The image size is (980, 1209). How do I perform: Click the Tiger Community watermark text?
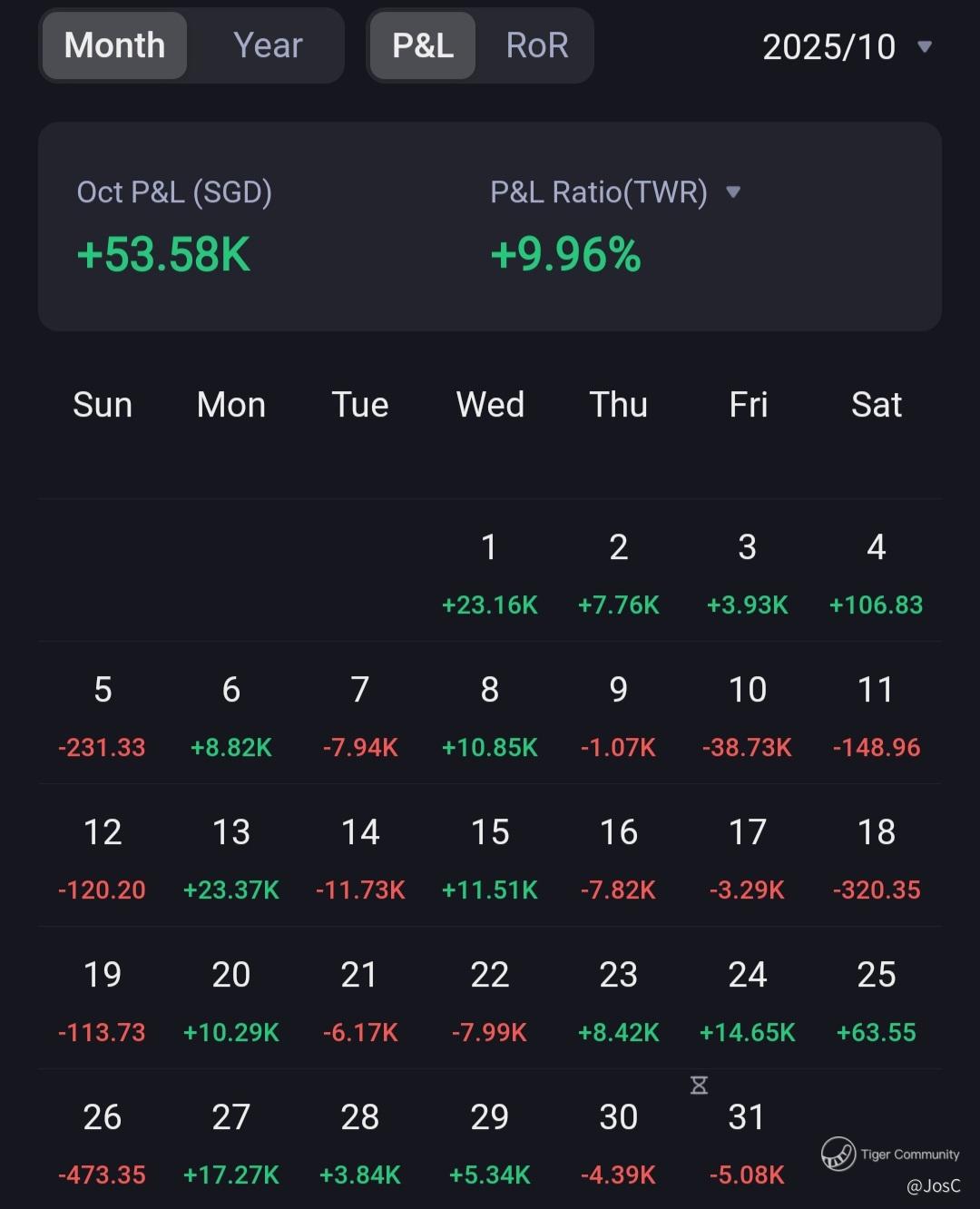tap(909, 1154)
